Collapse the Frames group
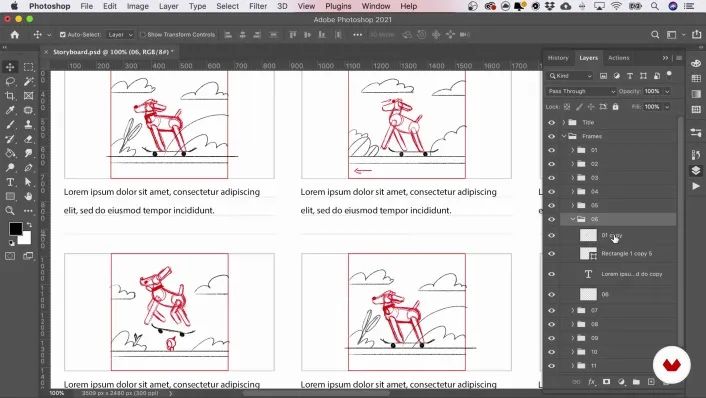 point(563,136)
